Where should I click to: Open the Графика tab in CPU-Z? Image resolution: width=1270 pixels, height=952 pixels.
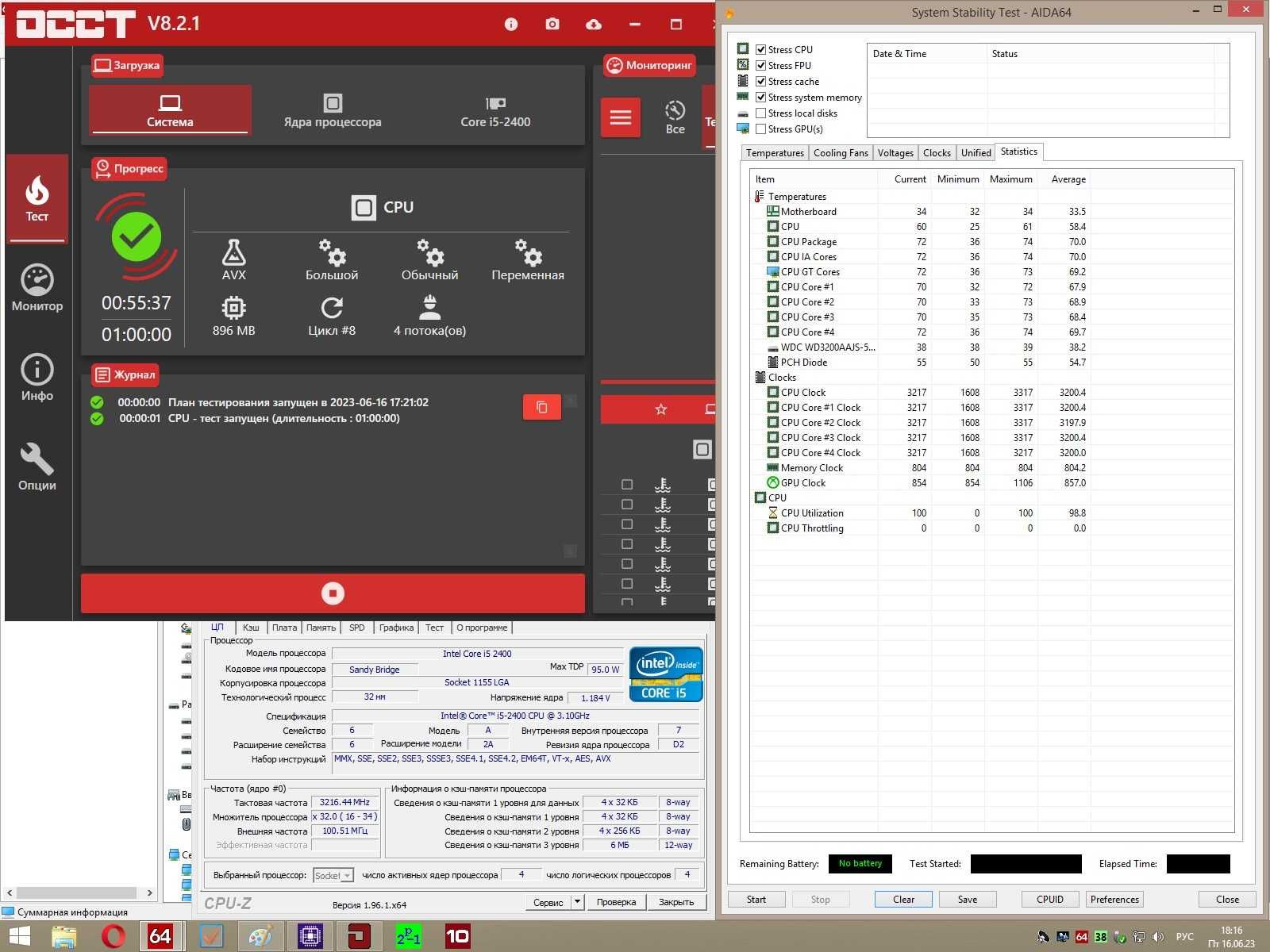396,628
